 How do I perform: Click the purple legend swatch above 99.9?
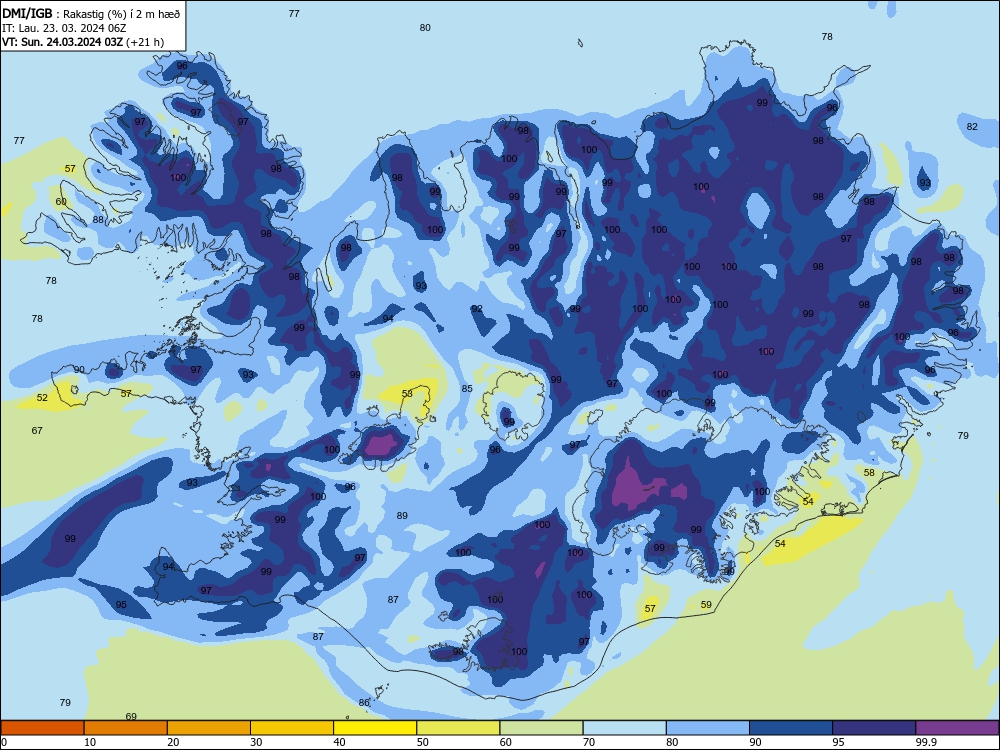coord(957,728)
